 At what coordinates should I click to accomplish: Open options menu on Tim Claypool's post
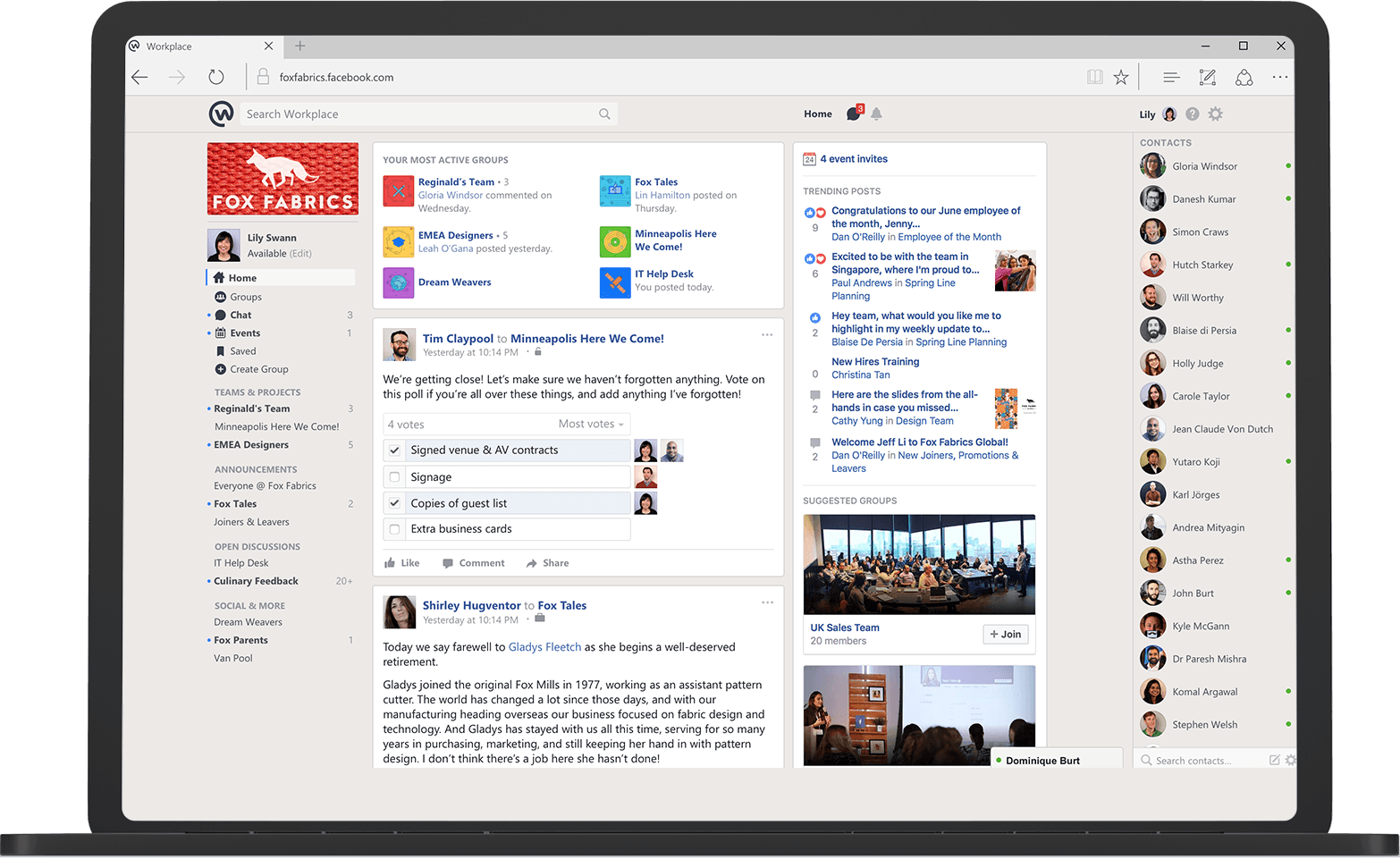[767, 334]
